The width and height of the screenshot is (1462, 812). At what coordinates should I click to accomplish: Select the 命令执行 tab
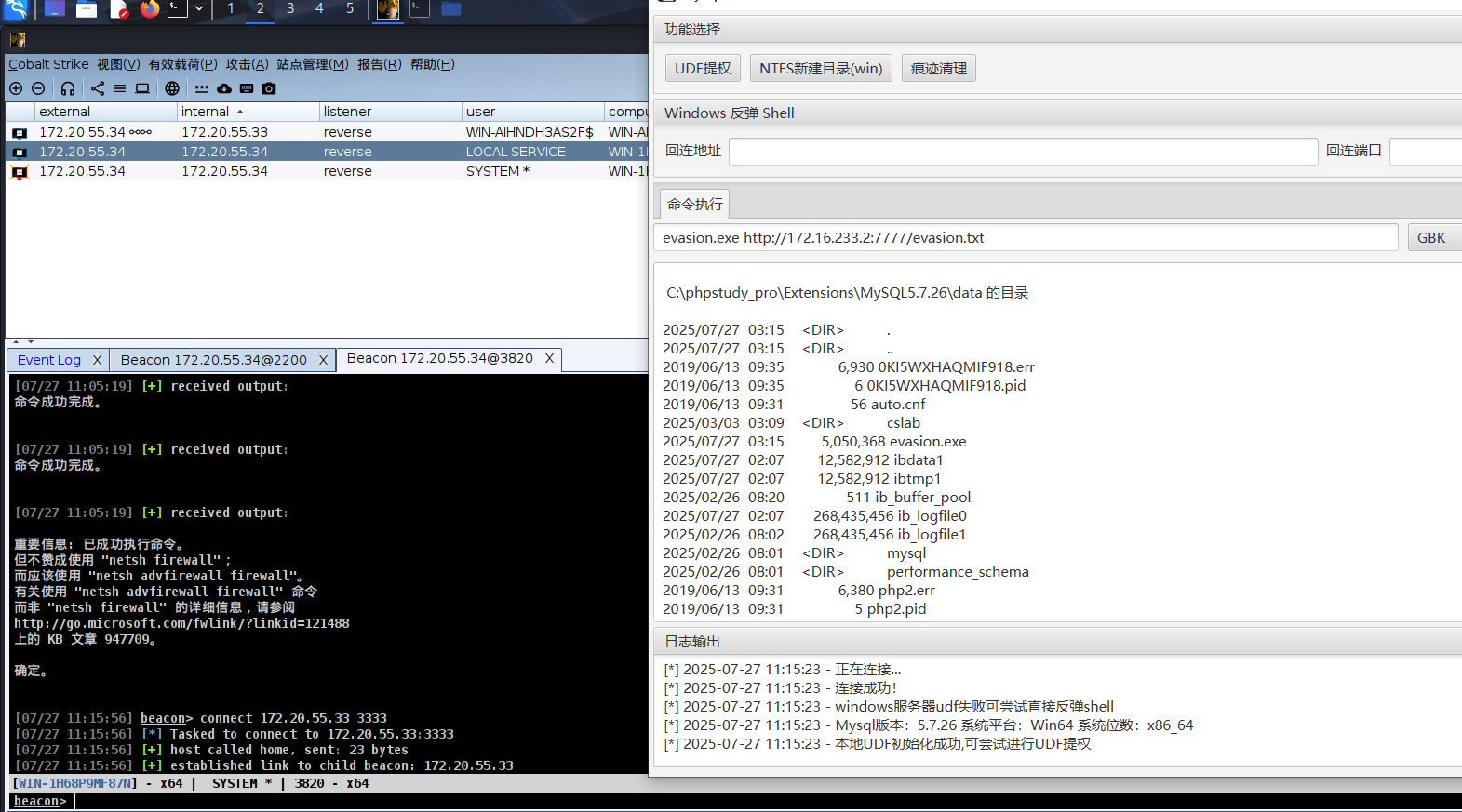pyautogui.click(x=694, y=204)
